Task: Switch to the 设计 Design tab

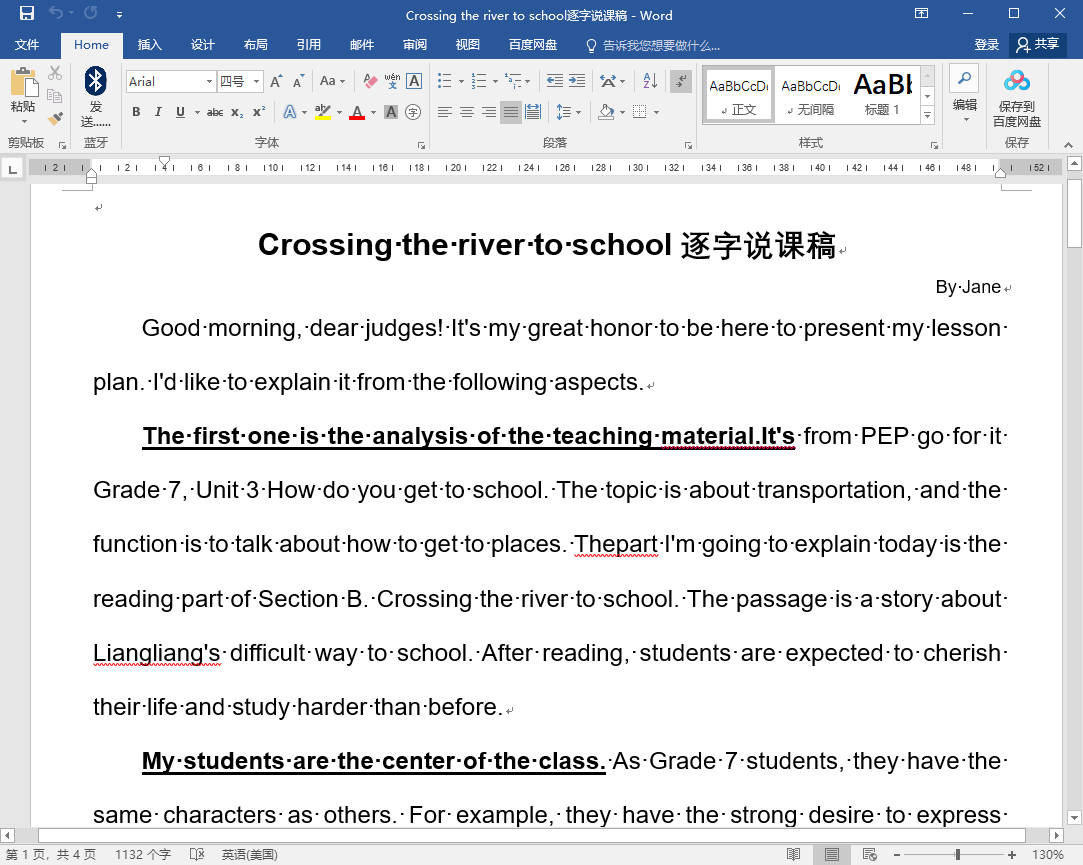Action: 202,45
